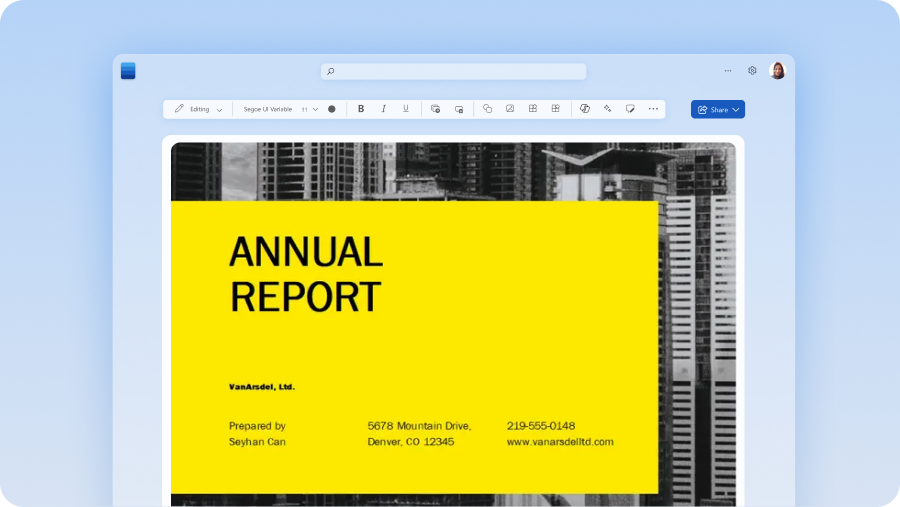Click the second table grid icon

click(x=556, y=109)
